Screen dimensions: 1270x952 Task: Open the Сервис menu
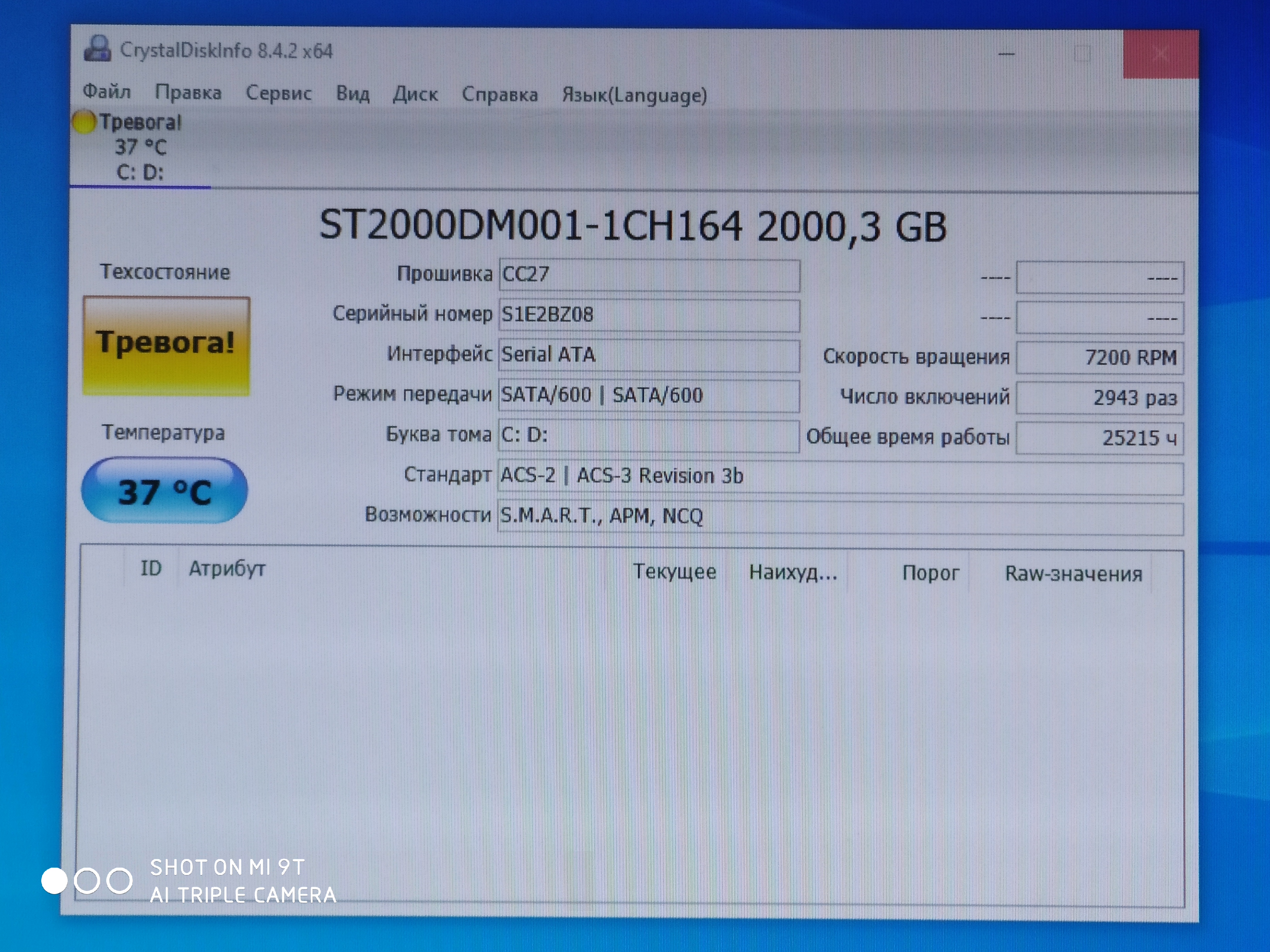click(279, 93)
